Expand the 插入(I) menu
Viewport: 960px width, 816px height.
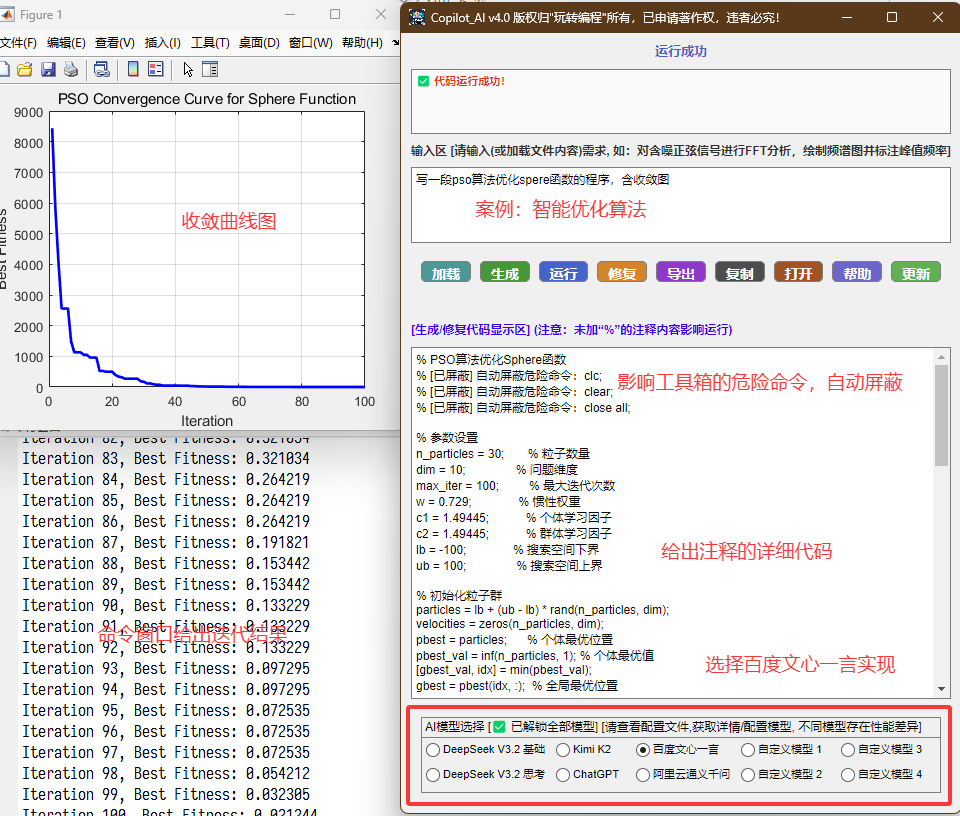(x=162, y=43)
